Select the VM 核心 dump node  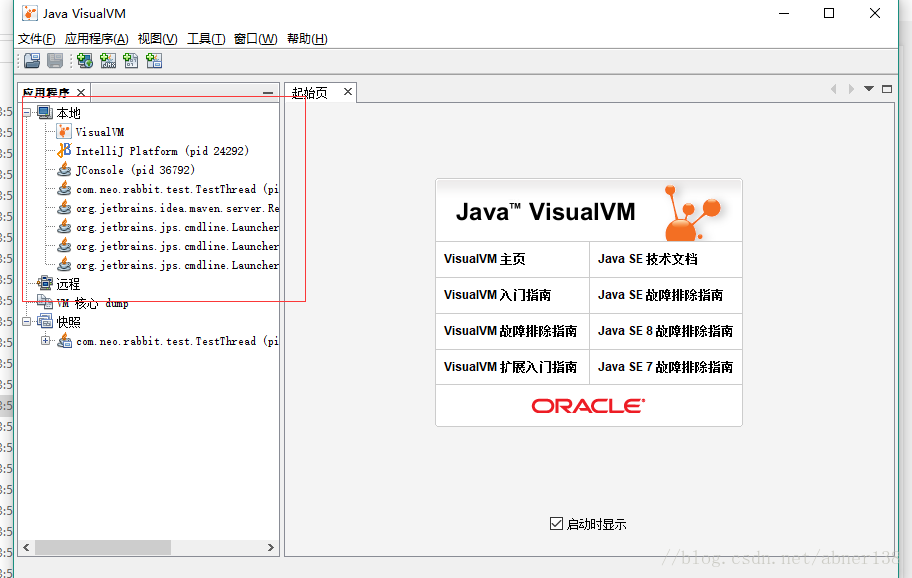tap(92, 303)
